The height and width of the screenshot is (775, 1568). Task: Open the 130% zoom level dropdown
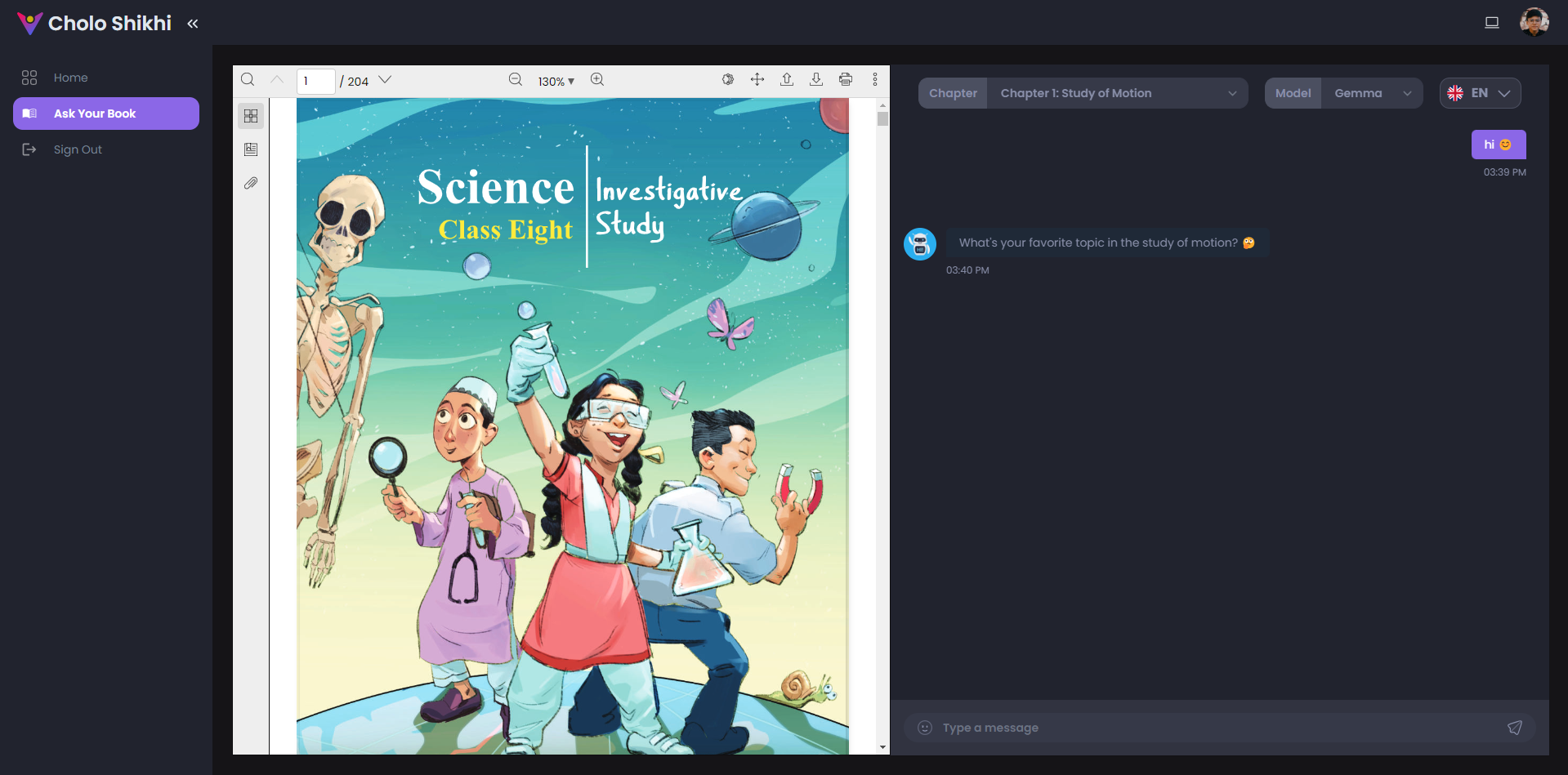click(x=556, y=81)
